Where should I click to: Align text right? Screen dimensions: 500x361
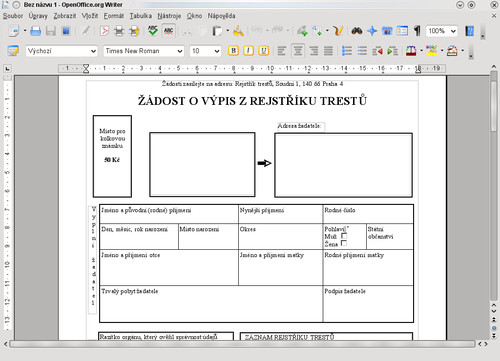point(313,51)
